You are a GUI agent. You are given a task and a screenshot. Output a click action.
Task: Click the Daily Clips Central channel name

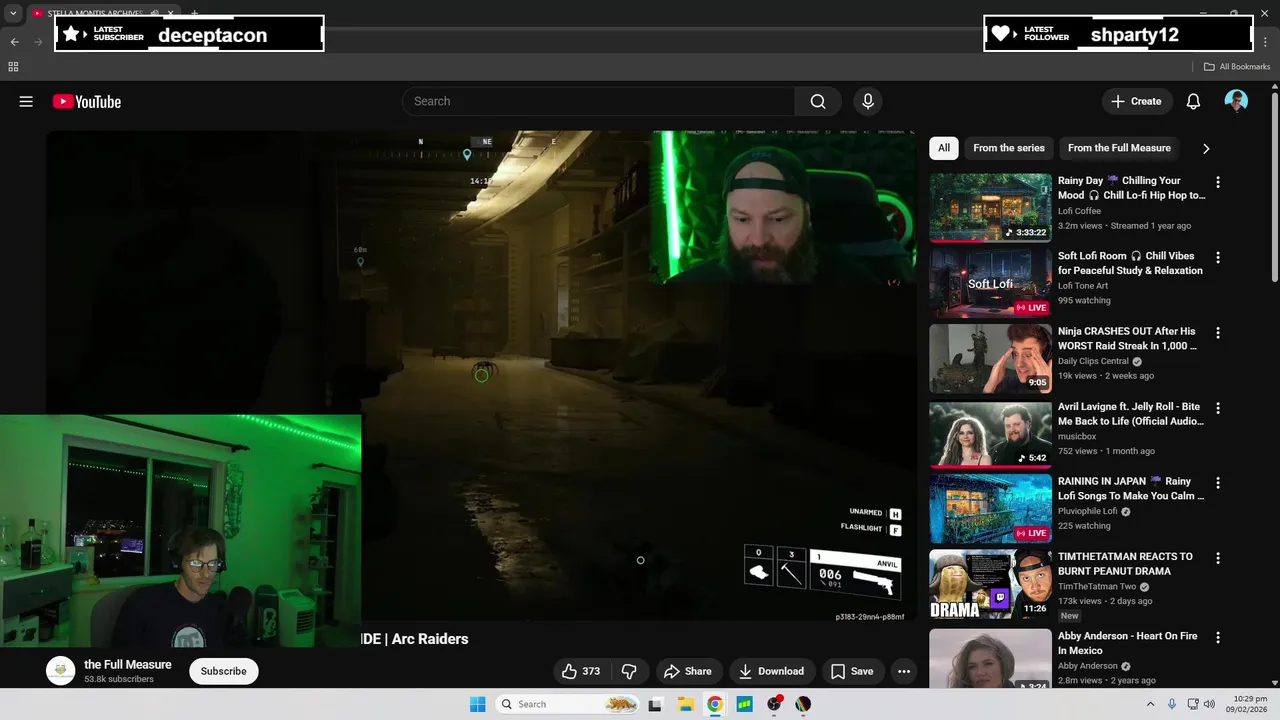click(1093, 361)
